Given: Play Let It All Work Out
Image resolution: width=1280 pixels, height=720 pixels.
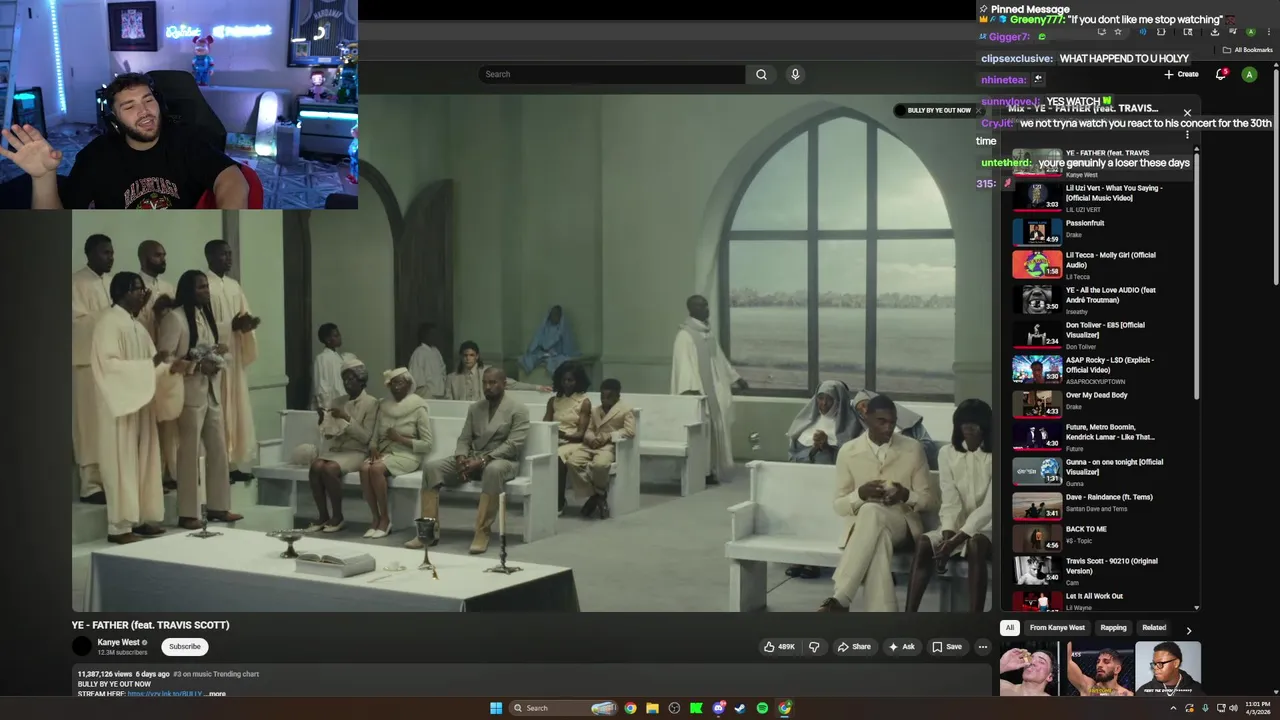Looking at the screenshot, I should click(x=1098, y=600).
